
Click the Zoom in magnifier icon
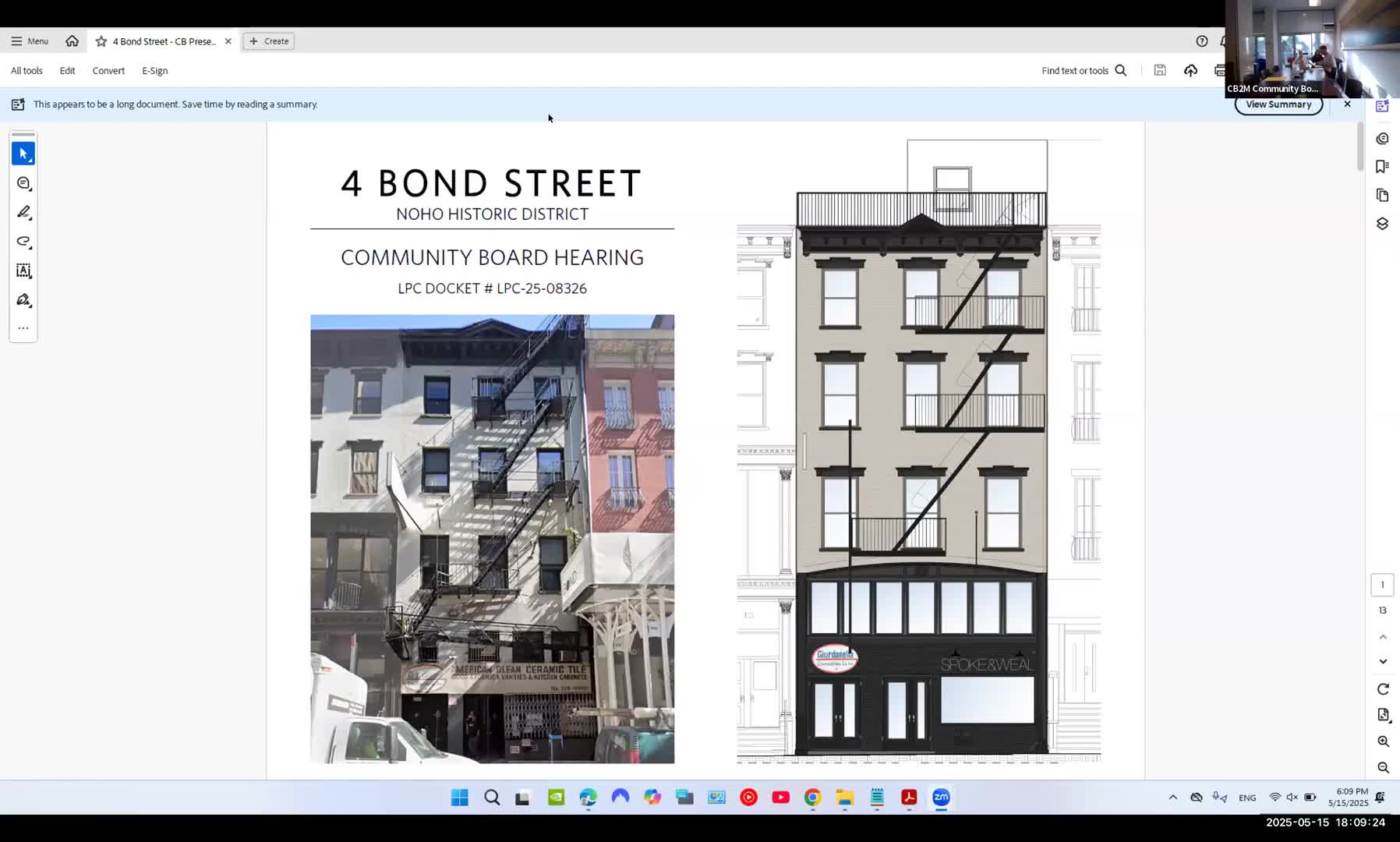pos(1383,741)
